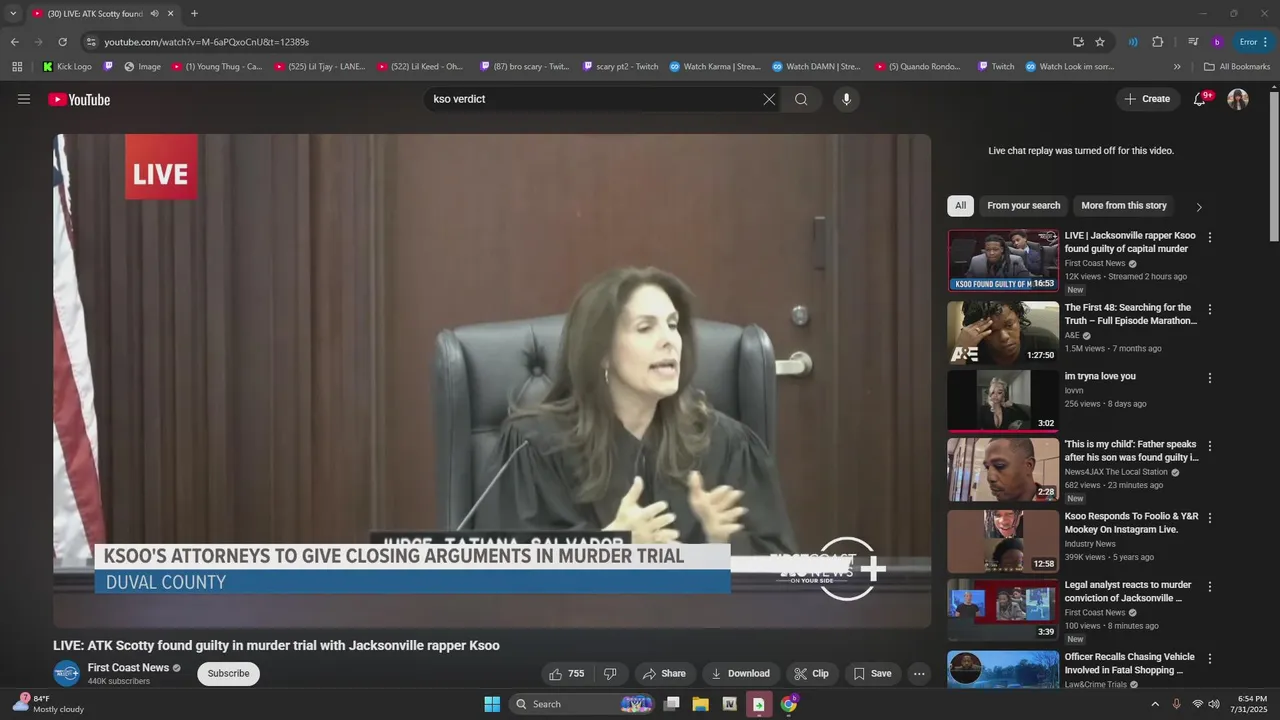Screen dimensions: 1280x720
Task: Open options menu for Ksoo capital murder video
Action: [x=1210, y=238]
